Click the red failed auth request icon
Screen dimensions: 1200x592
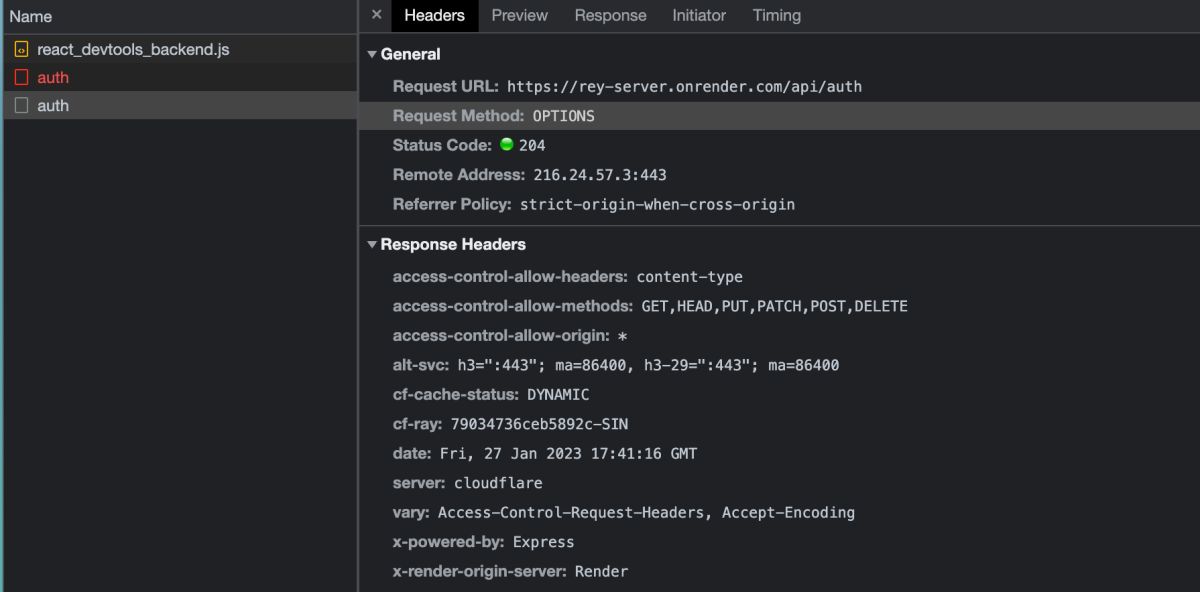click(22, 77)
